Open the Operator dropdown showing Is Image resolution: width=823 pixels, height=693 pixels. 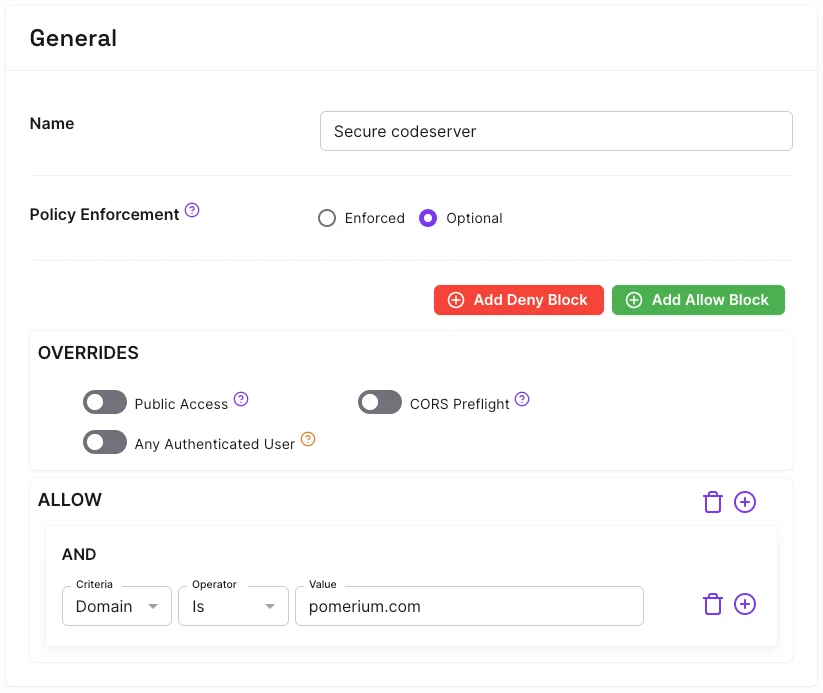[232, 606]
